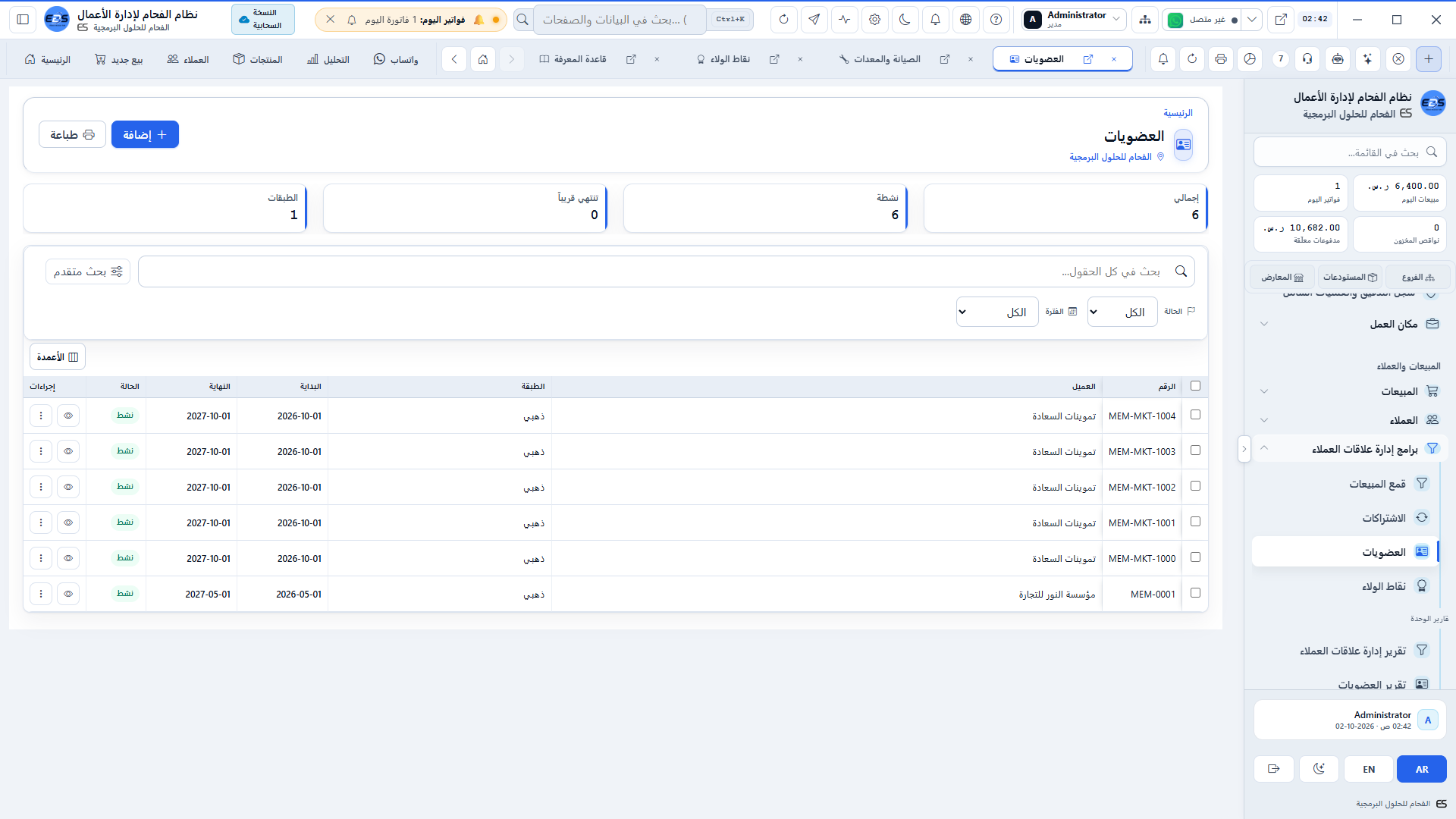
Task: Toggle the sidebar panel icon at top left
Action: (x=23, y=20)
